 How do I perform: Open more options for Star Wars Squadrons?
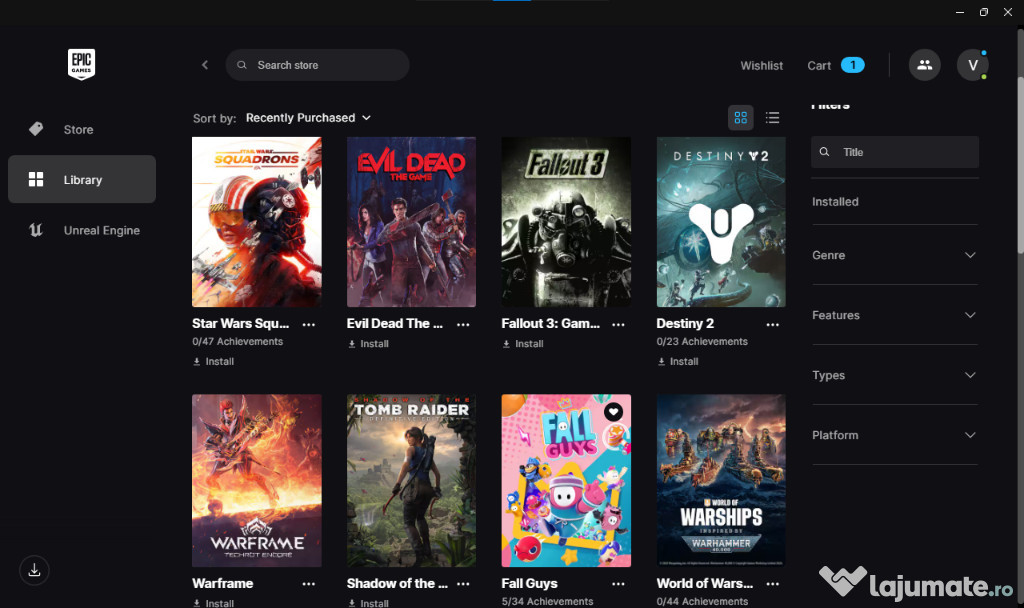pos(309,325)
